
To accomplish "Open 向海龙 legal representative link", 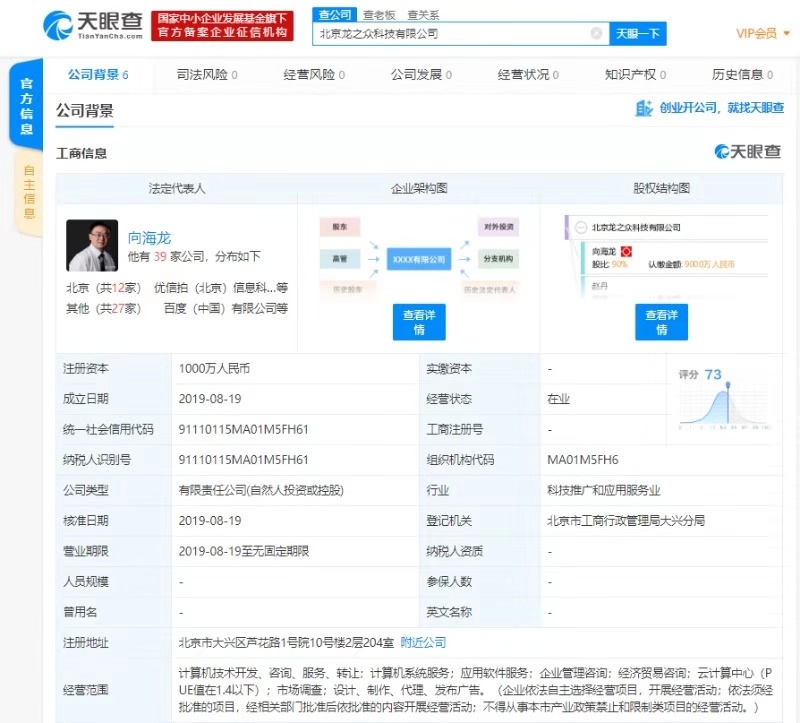I will pos(149,238).
